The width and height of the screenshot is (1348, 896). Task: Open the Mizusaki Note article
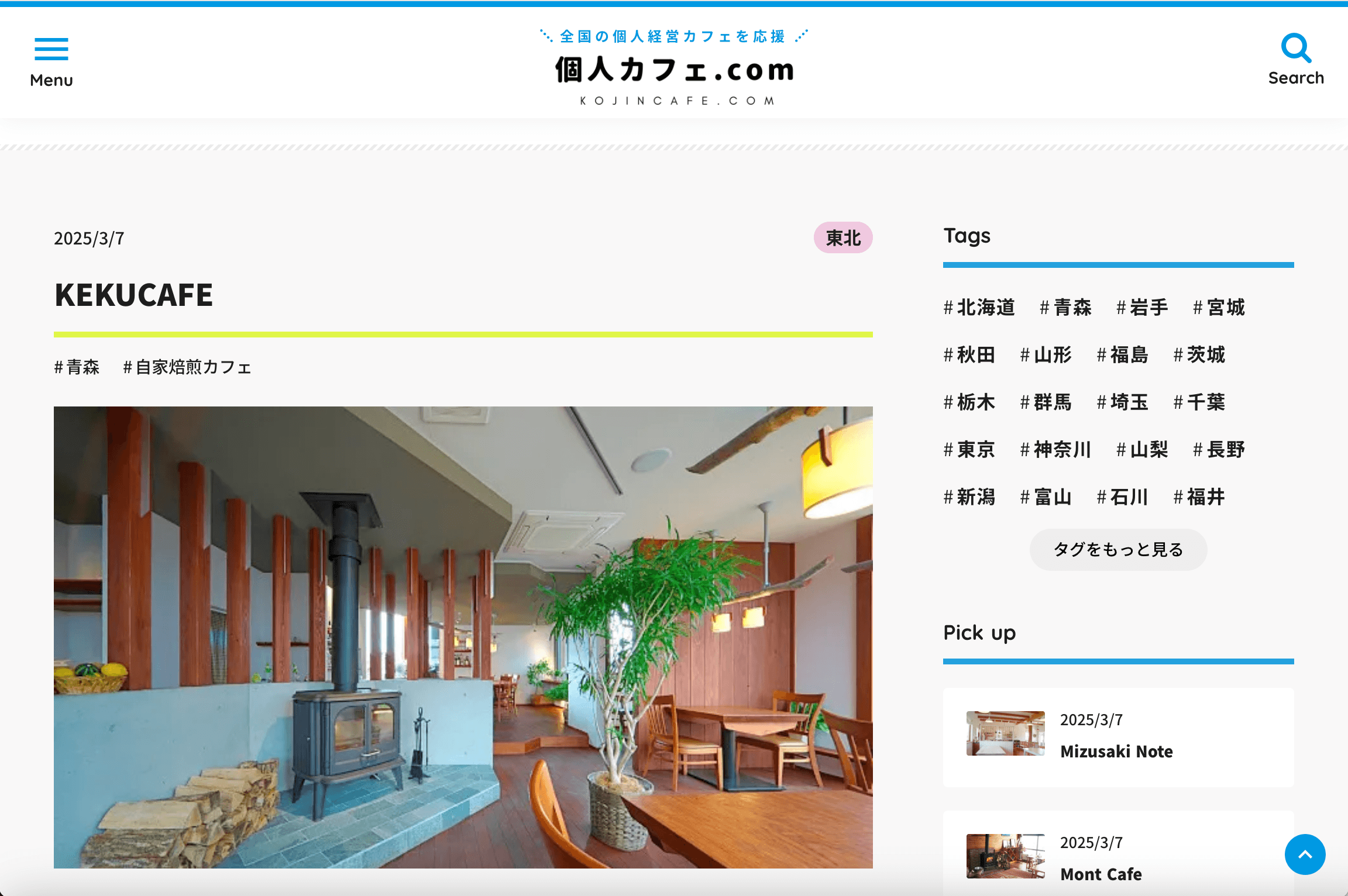tap(1116, 752)
